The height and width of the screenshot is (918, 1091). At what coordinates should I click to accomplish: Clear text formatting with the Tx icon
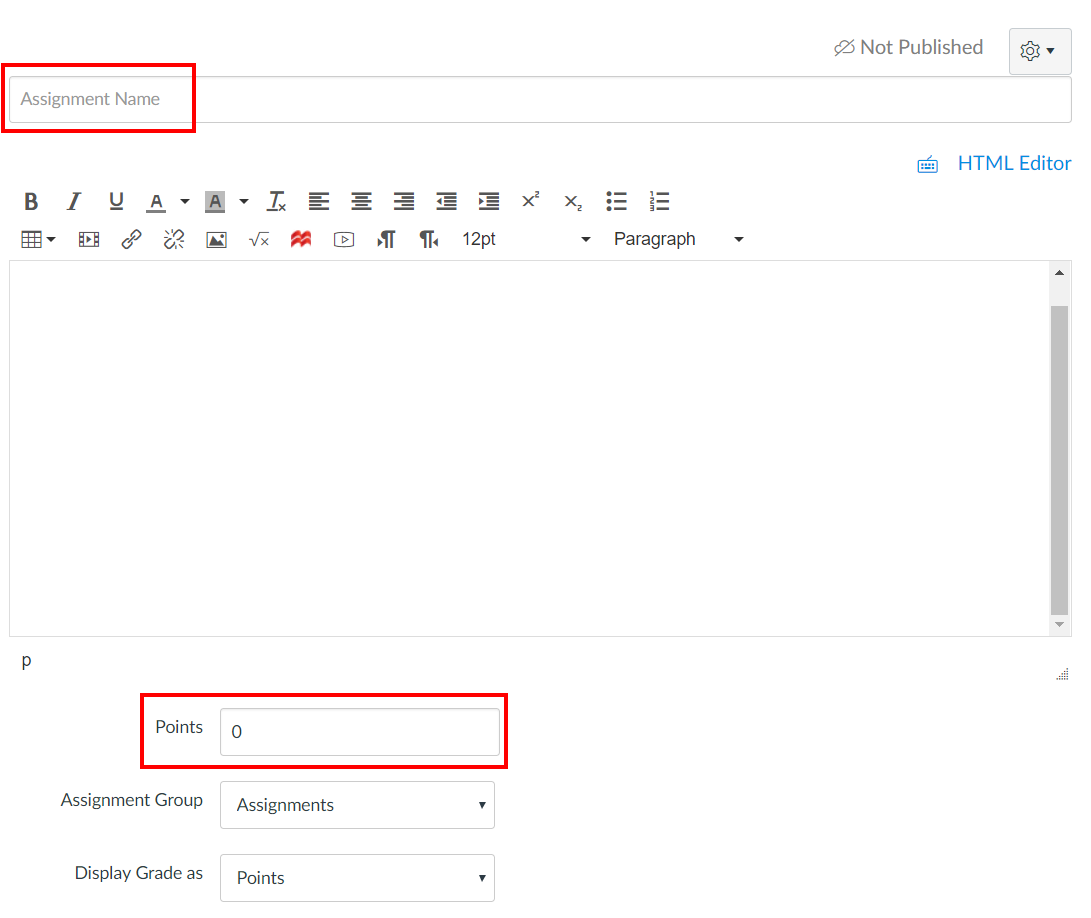tap(276, 201)
